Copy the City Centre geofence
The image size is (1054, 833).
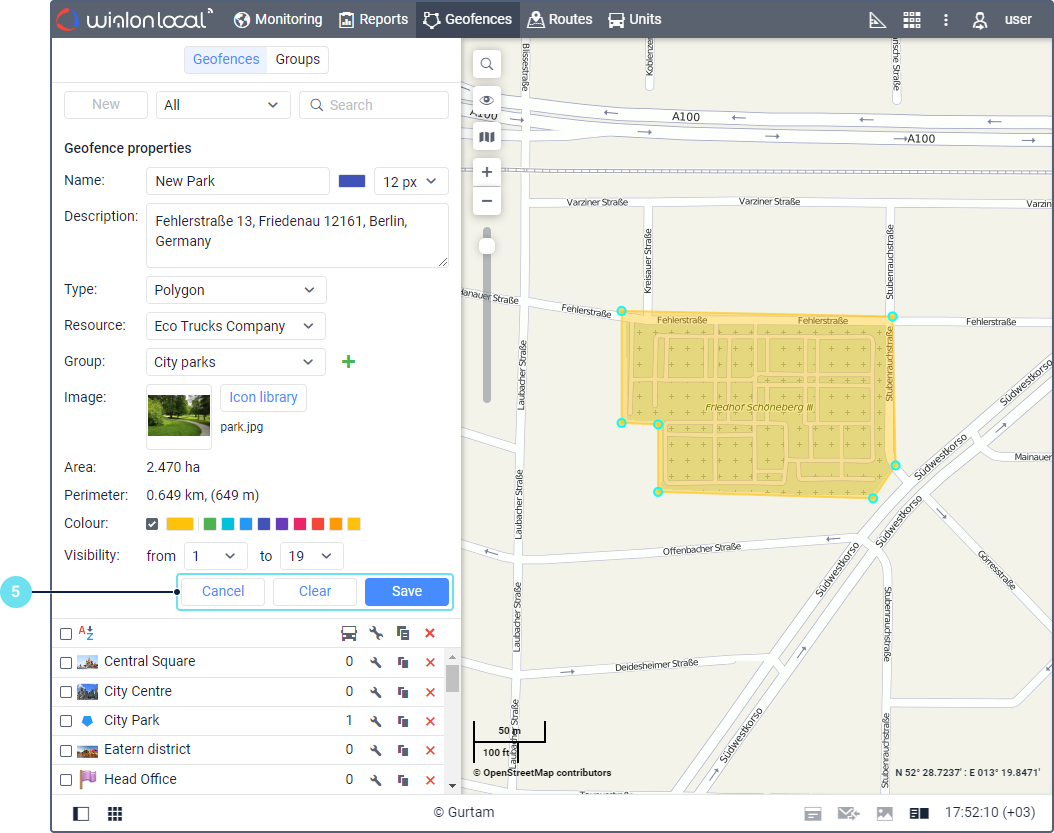click(403, 692)
